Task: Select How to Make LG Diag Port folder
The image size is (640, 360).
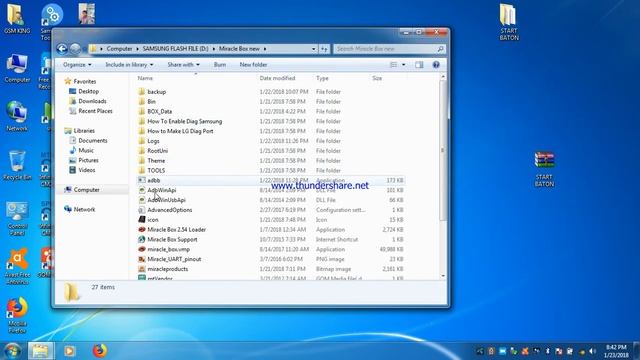Action: [x=180, y=131]
